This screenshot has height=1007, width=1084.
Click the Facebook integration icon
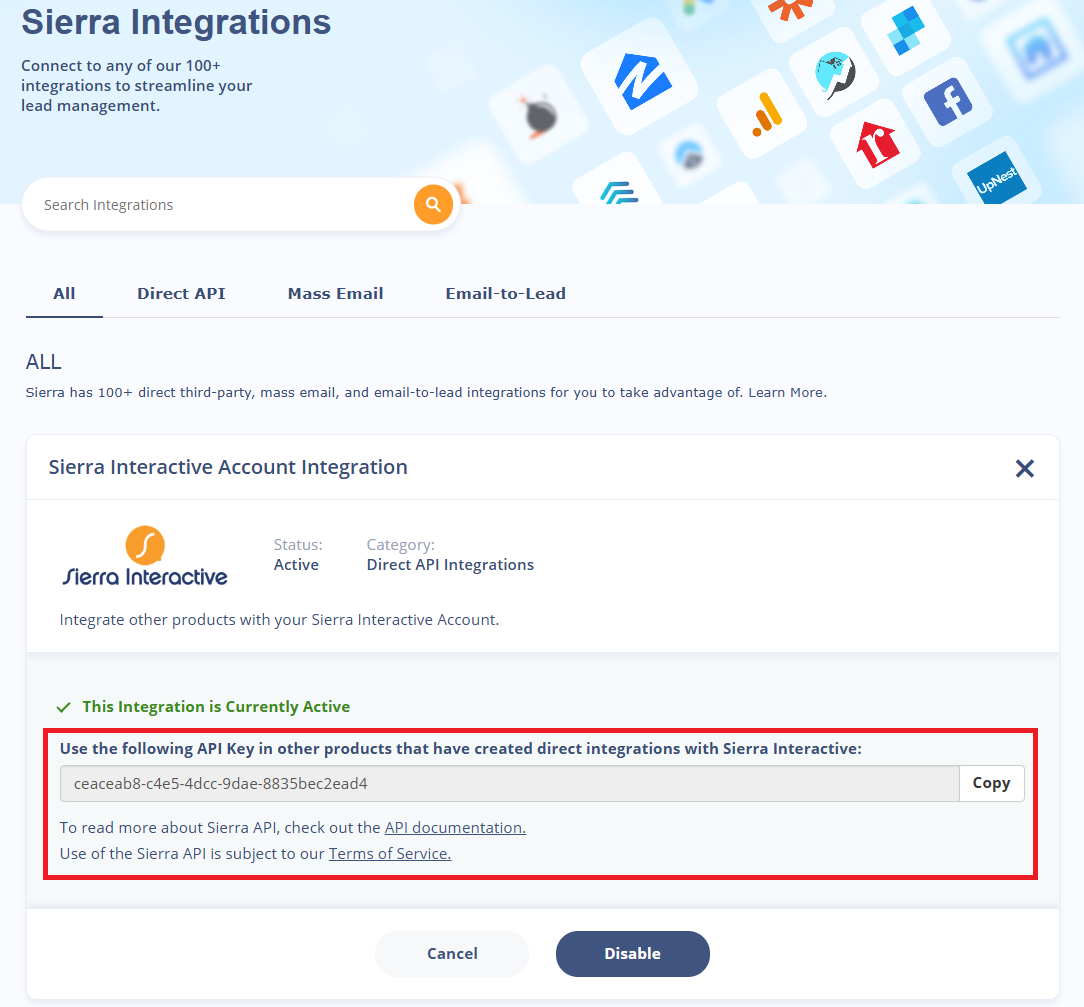point(947,103)
